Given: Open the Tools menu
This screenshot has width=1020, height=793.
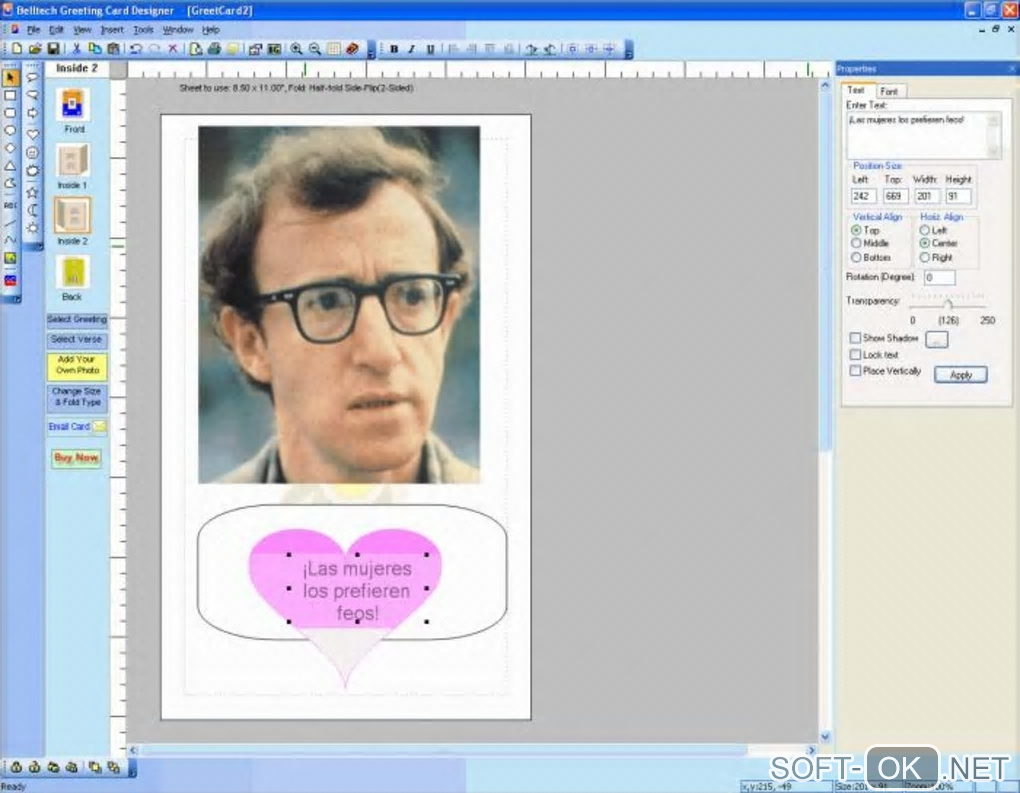Looking at the screenshot, I should (143, 30).
